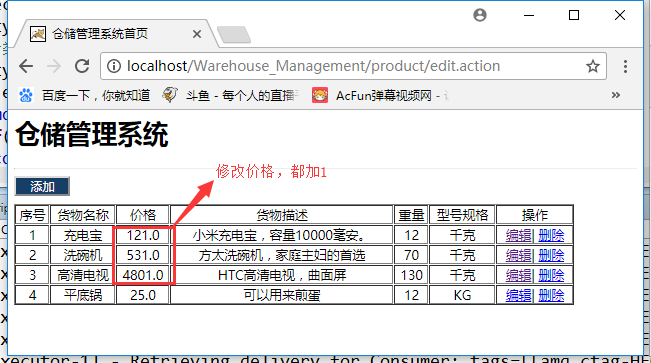Click the 货物描述 column header
This screenshot has width=651, height=363.
coord(282,215)
